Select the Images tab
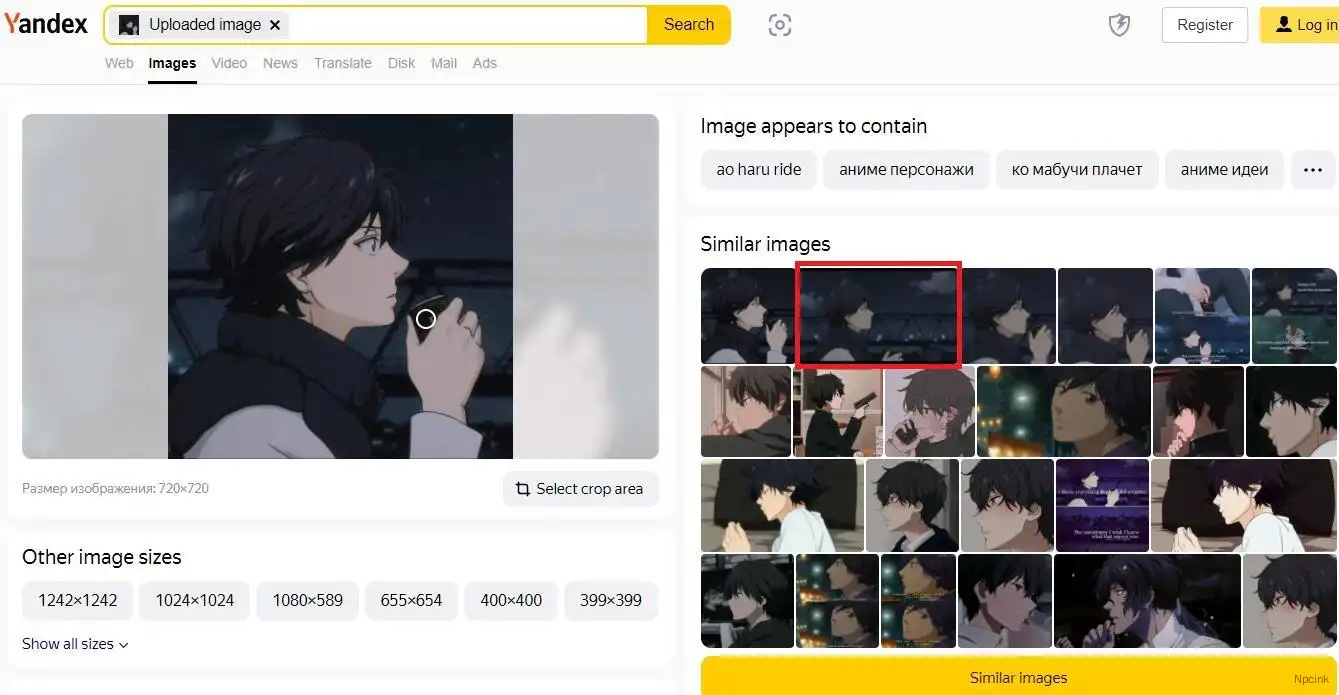The image size is (1339, 695). point(172,63)
